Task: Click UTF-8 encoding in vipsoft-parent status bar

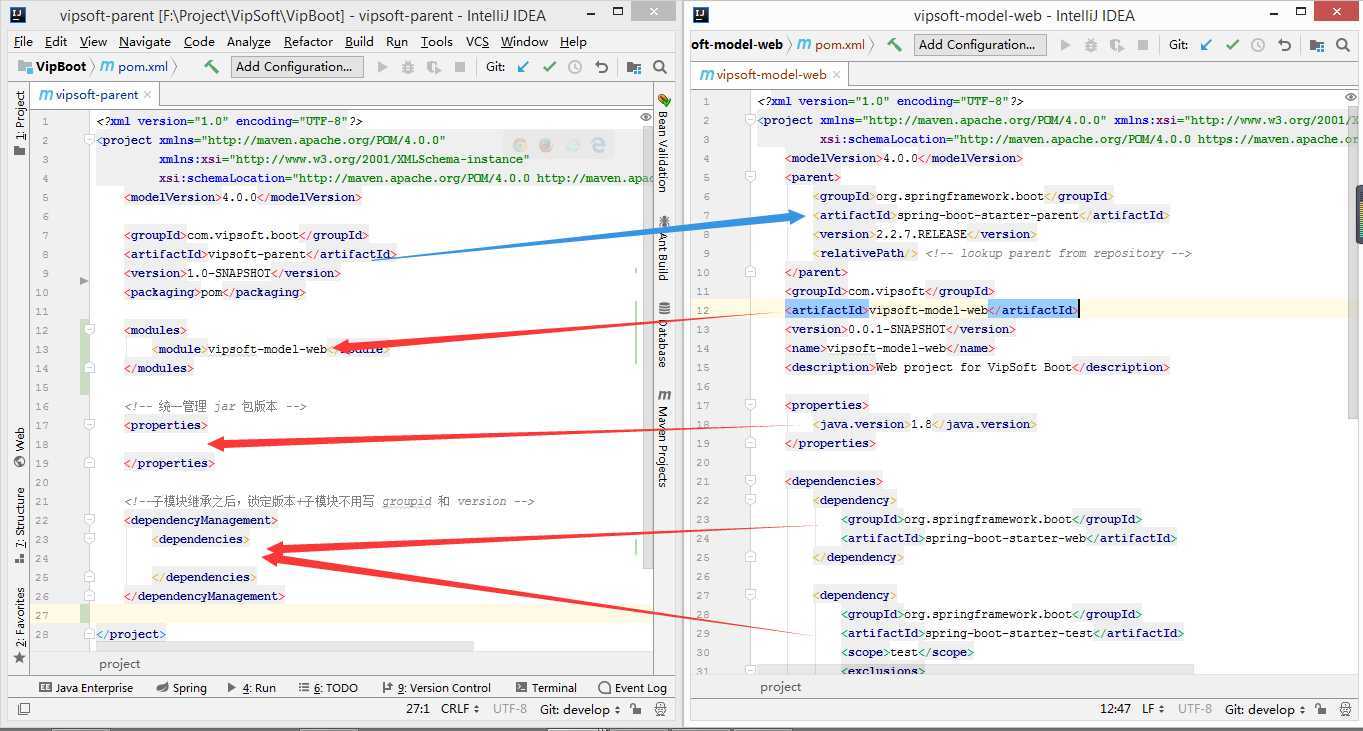Action: tap(510, 709)
